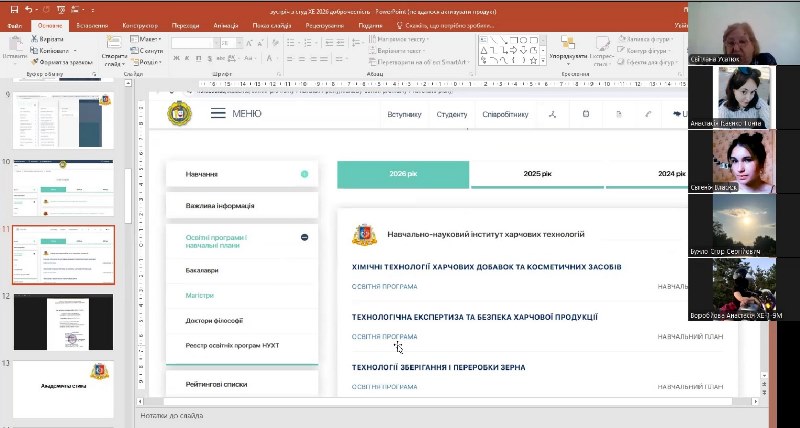Open the Макет layout dropdown
Image resolution: width=800 pixels, height=428 pixels.
coord(146,39)
